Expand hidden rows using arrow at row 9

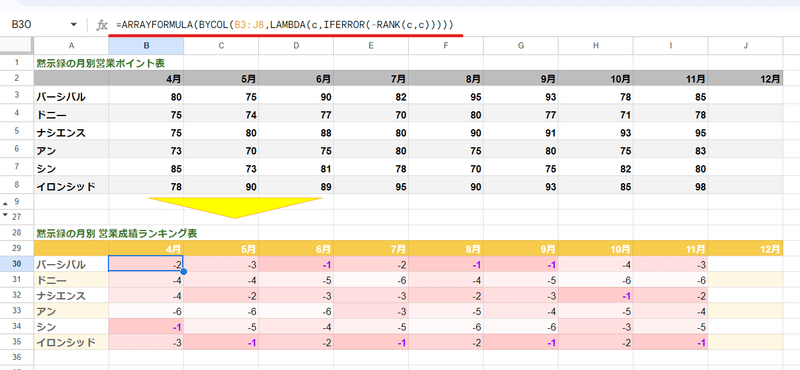click(5, 202)
